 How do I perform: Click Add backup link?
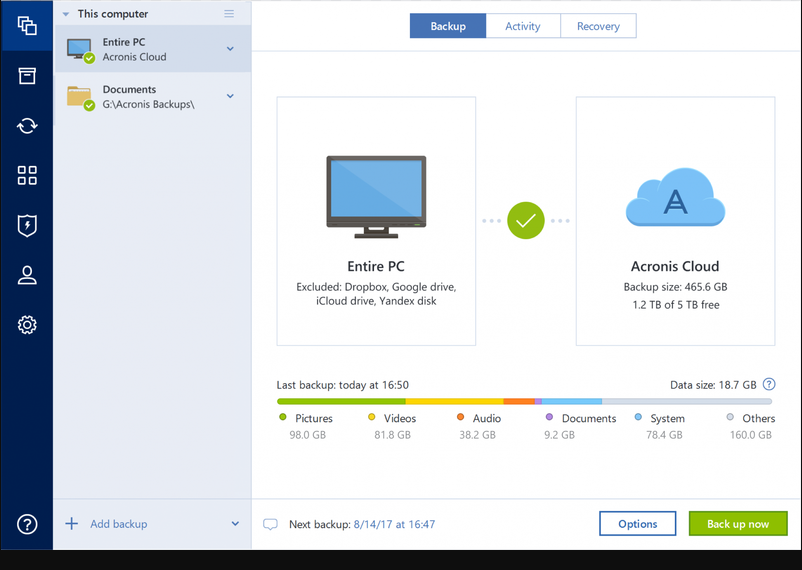click(x=119, y=524)
